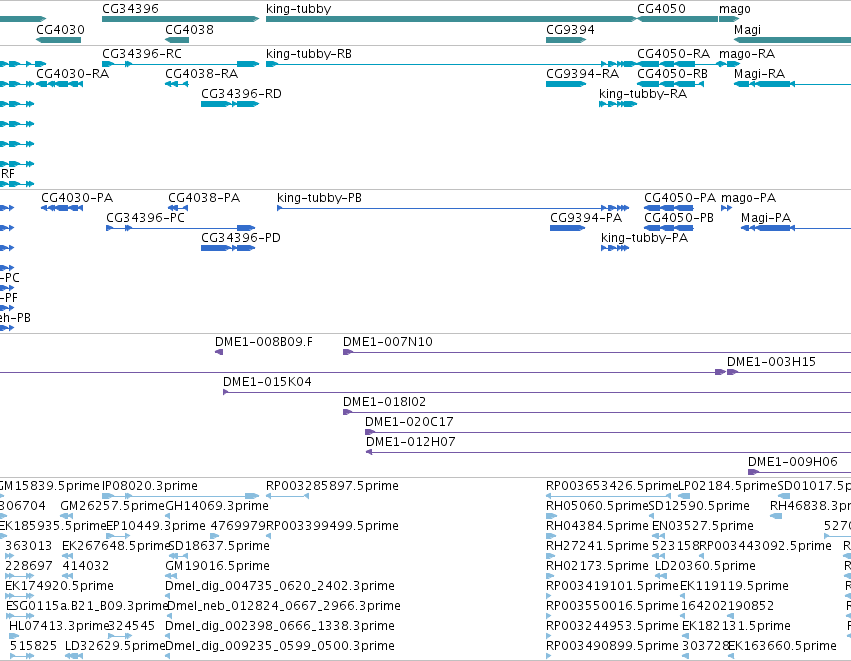Screen dimensions: 851x661
Task: Click protein label CG4038-PA
Action: coord(204,198)
